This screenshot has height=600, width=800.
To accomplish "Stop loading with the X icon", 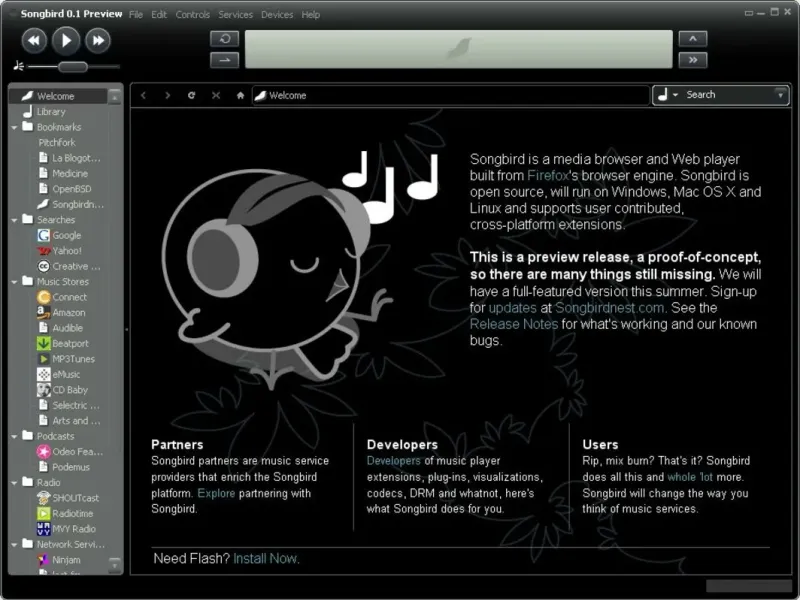I will 216,95.
